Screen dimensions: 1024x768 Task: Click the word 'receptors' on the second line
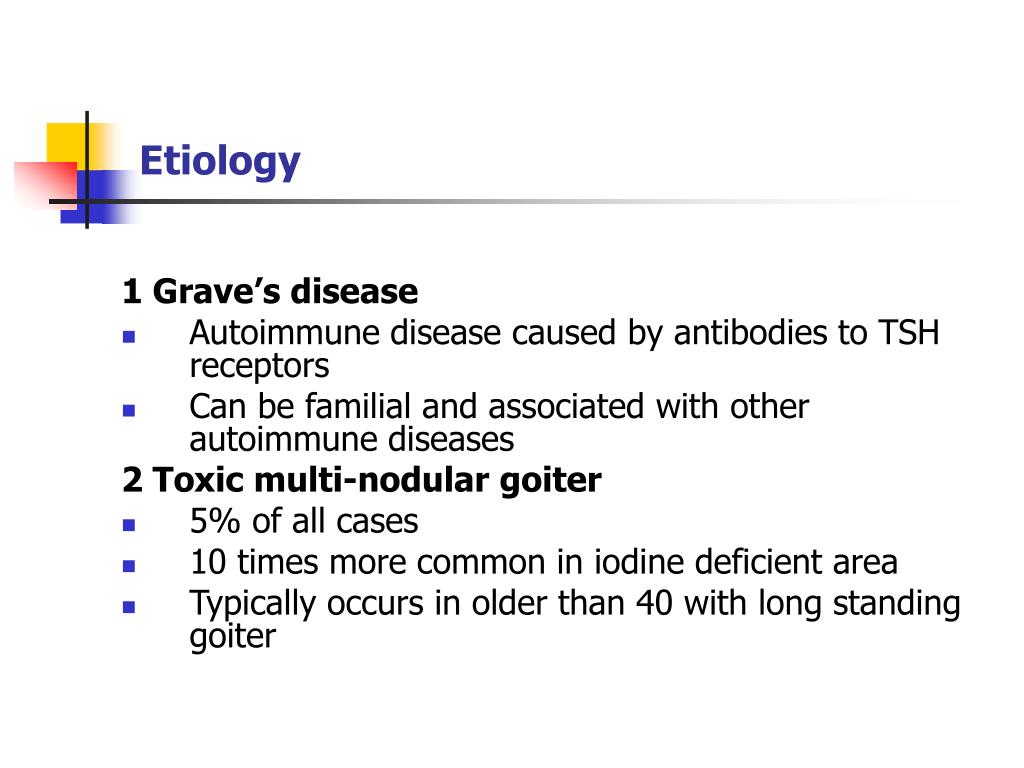[x=259, y=366]
